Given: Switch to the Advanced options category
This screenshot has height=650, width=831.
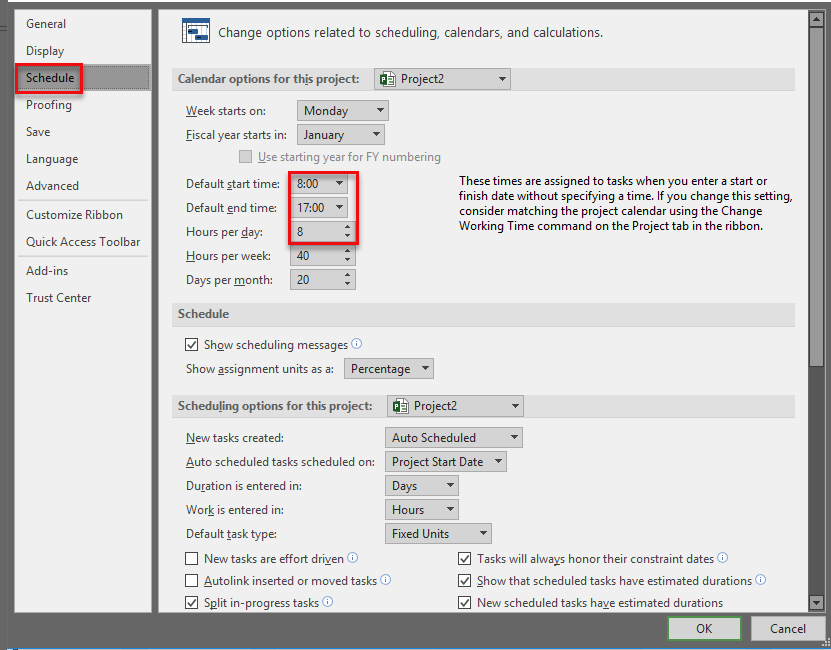Looking at the screenshot, I should pyautogui.click(x=52, y=186).
